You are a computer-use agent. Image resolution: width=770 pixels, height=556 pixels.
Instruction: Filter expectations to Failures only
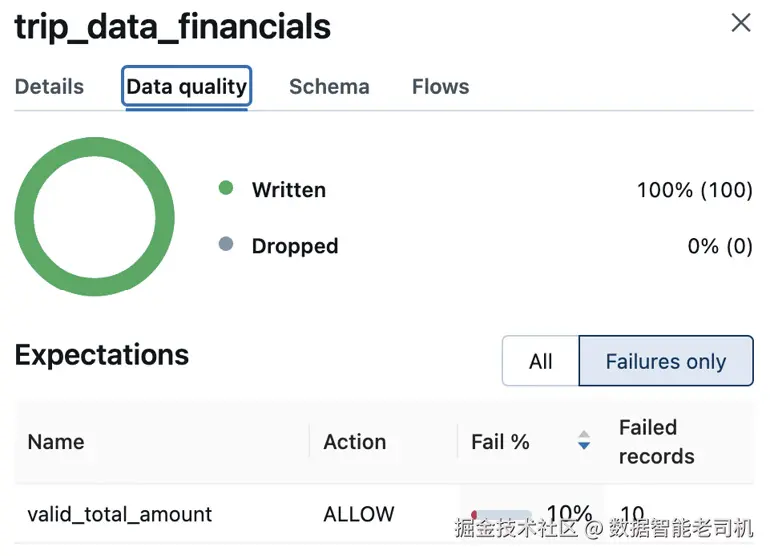tap(666, 361)
